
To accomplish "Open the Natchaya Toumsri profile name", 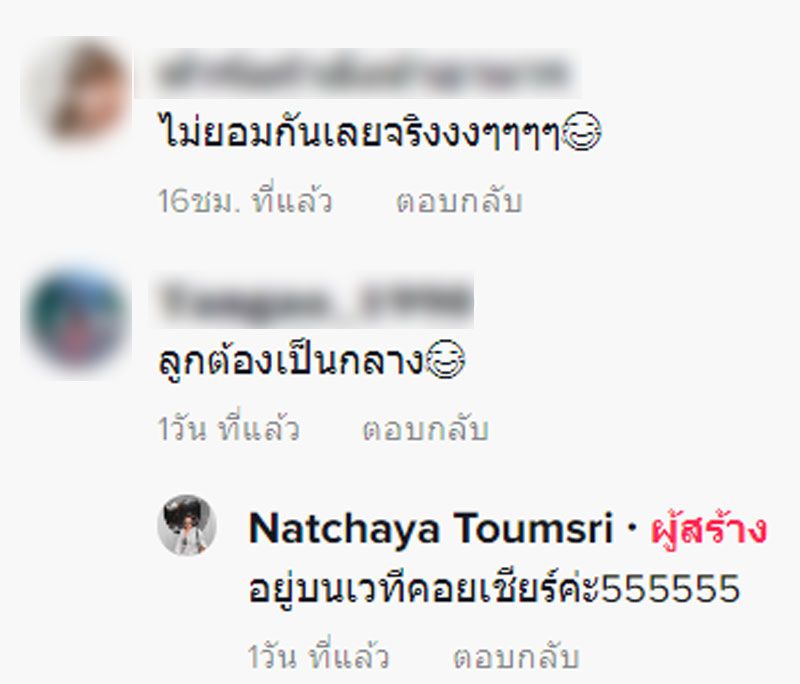I will (431, 529).
